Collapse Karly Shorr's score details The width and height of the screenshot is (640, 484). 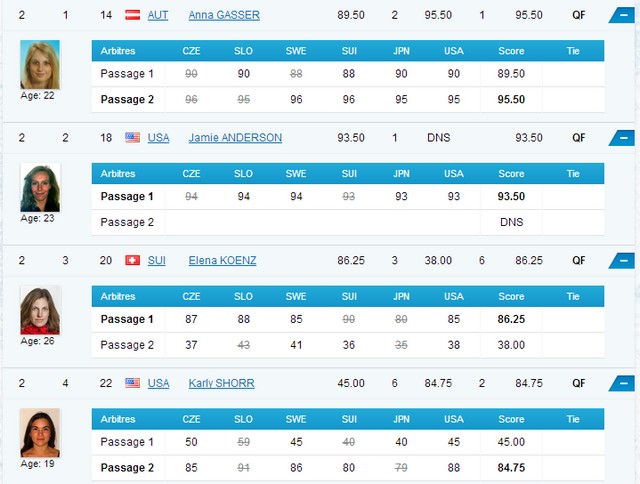[623, 383]
